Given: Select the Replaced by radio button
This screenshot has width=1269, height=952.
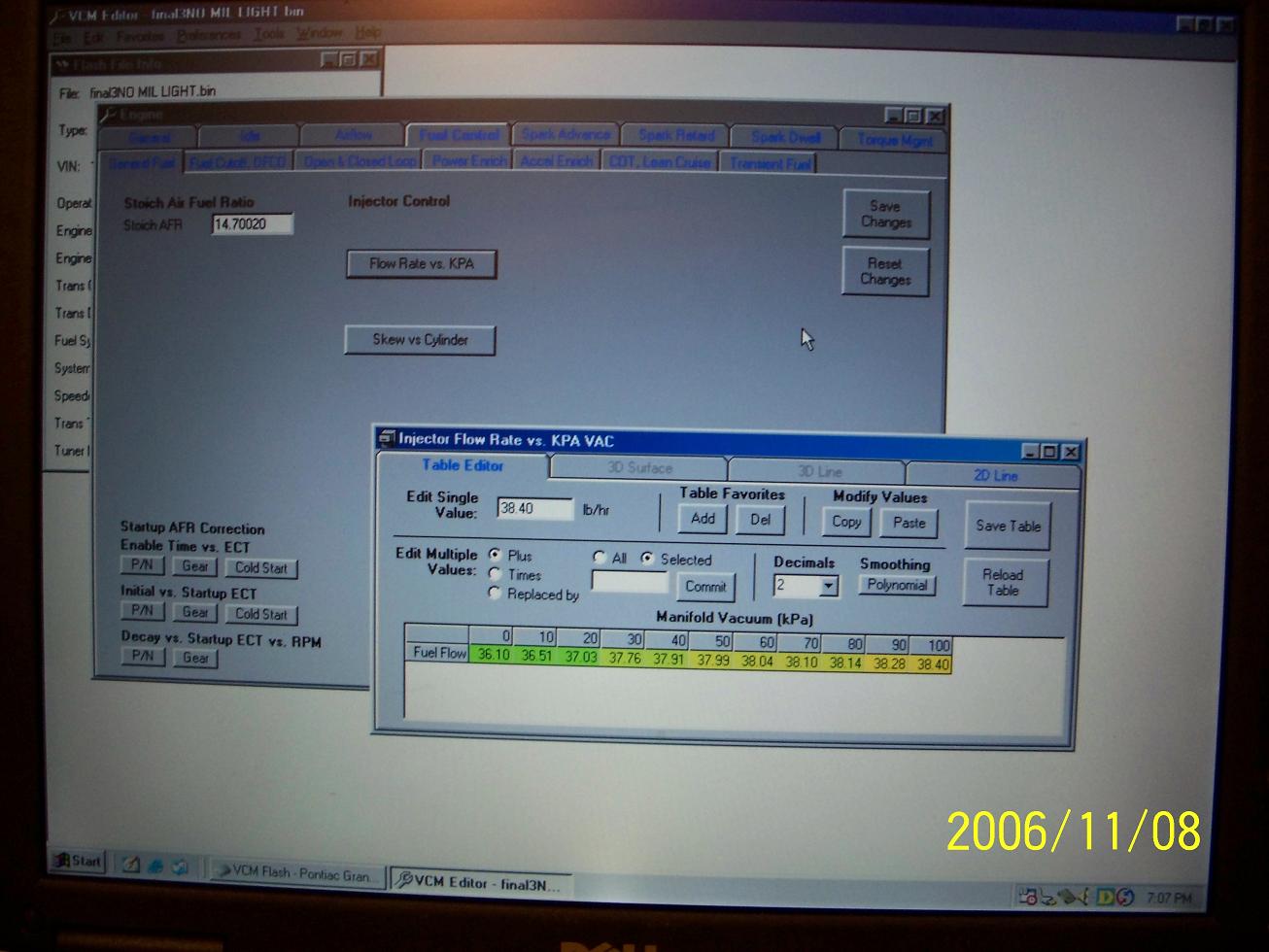Looking at the screenshot, I should click(495, 593).
